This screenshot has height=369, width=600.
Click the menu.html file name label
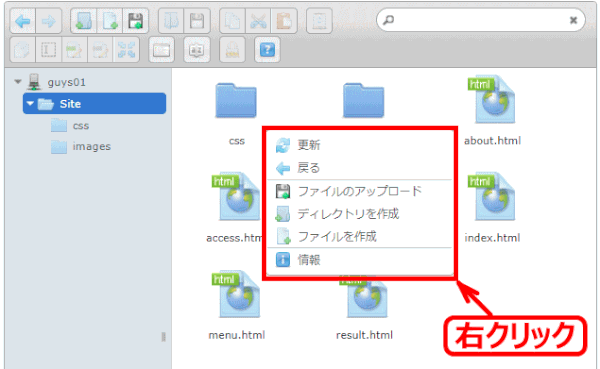click(x=236, y=335)
